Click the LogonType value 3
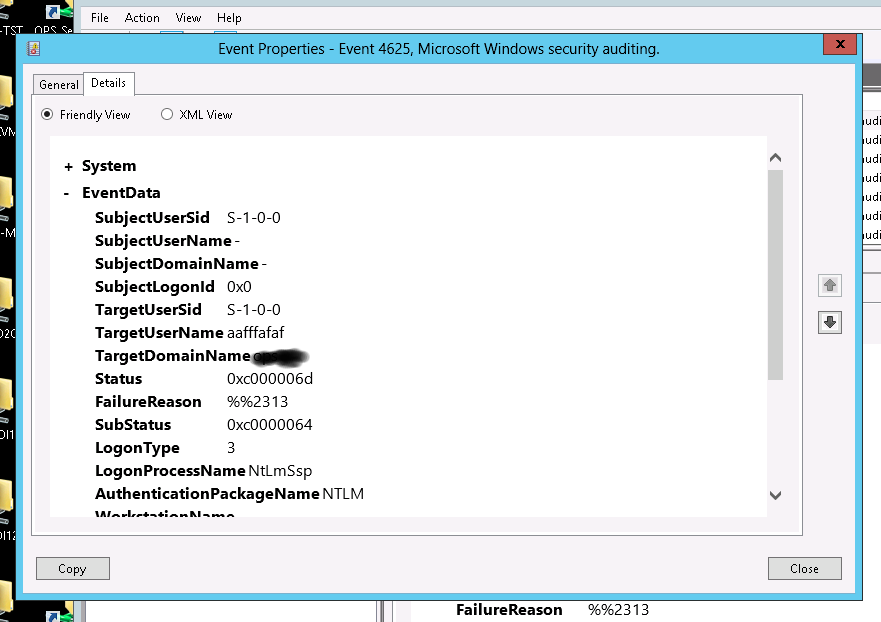The height and width of the screenshot is (622, 881). click(231, 448)
